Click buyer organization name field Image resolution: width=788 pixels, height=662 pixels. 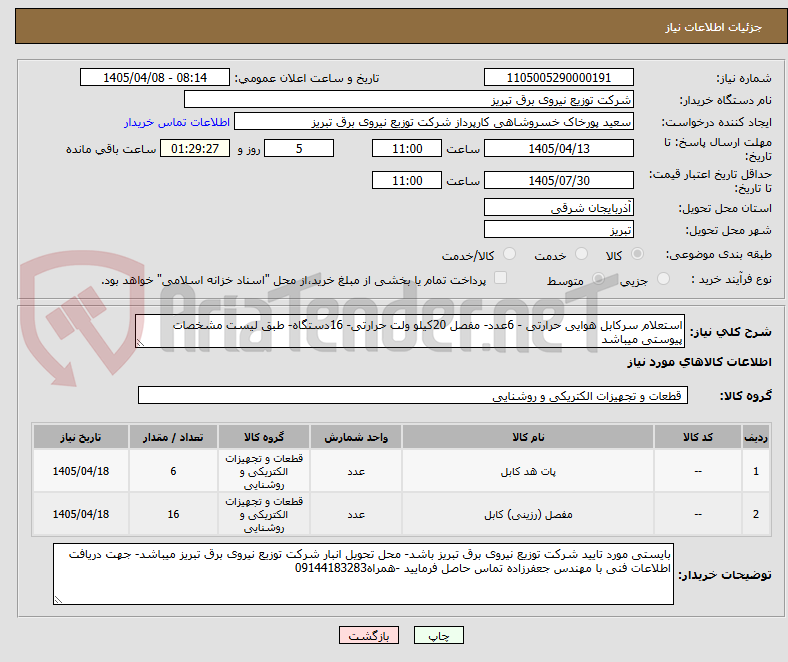(409, 99)
